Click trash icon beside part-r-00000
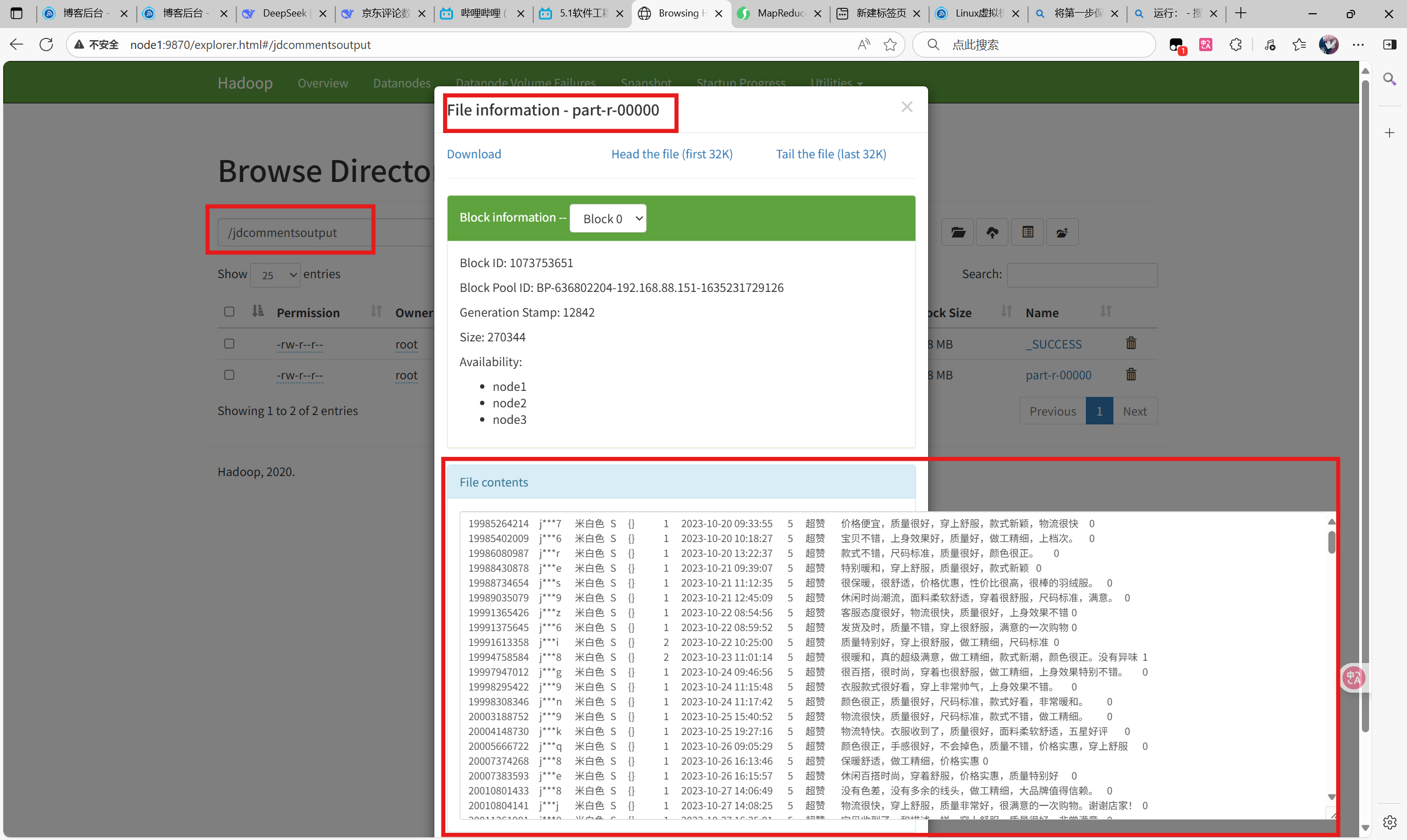 point(1131,374)
